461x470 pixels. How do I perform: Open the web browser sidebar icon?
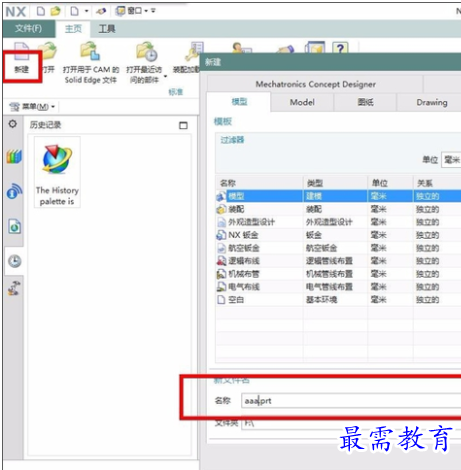point(14,227)
